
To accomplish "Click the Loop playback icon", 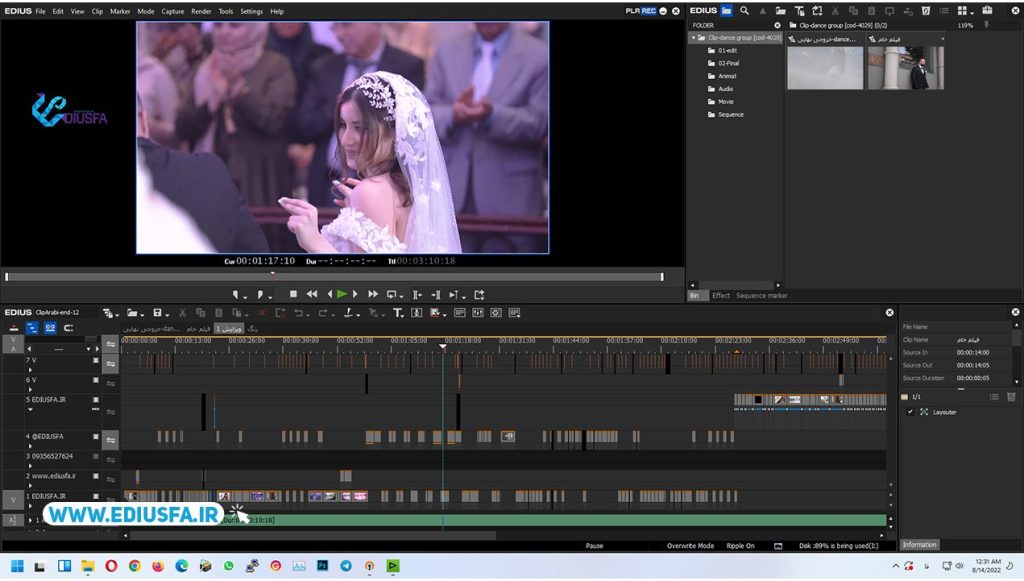I will click(391, 295).
